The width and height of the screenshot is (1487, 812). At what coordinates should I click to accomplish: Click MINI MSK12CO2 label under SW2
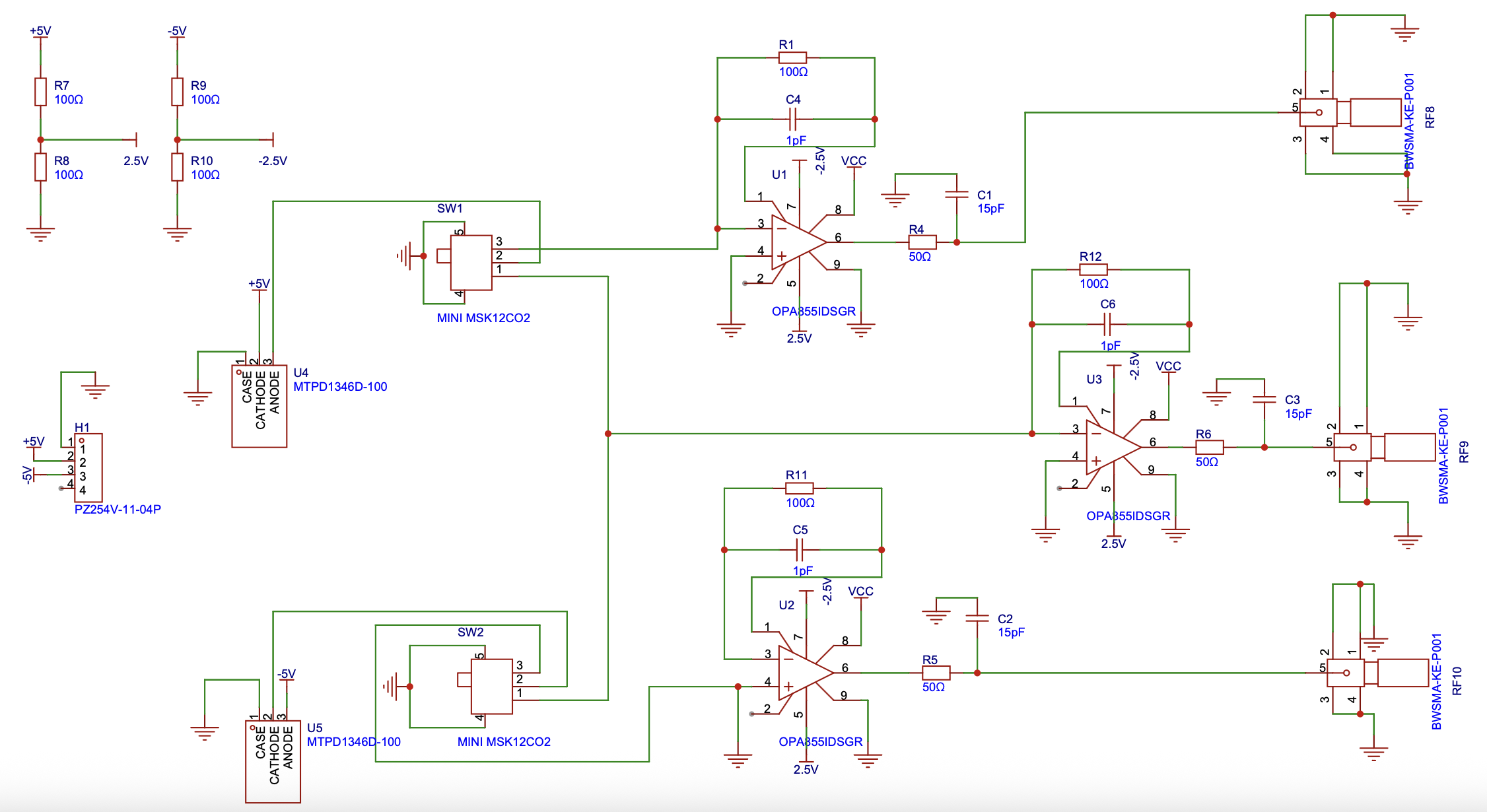tap(504, 741)
